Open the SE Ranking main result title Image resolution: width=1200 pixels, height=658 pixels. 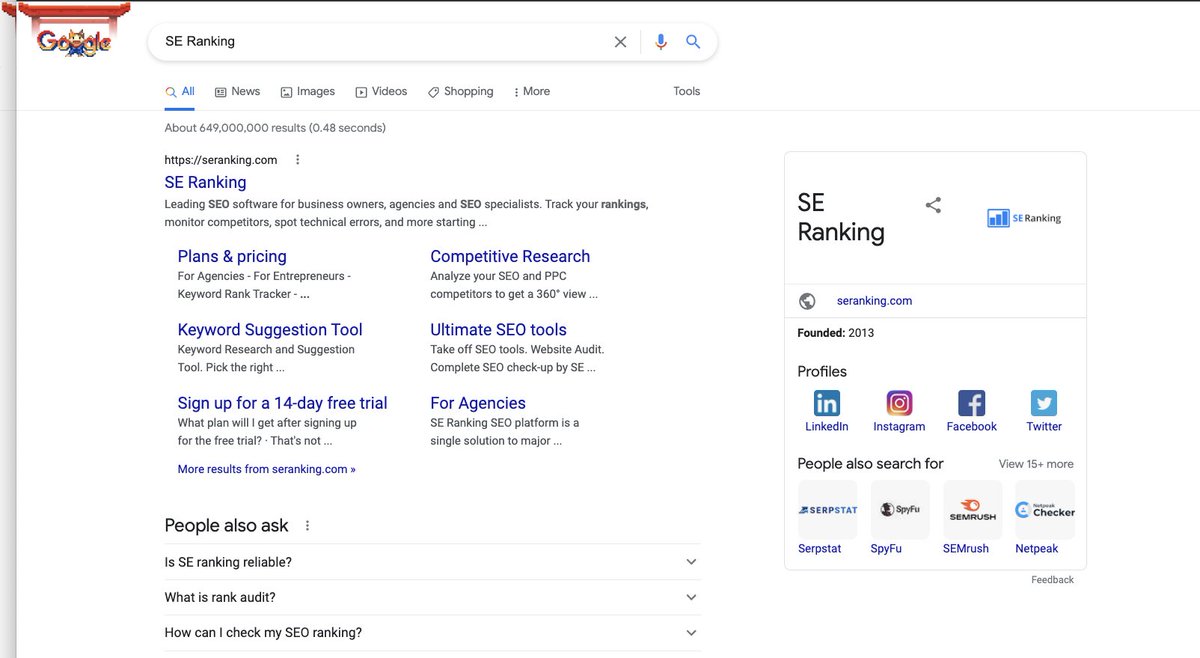tap(205, 182)
